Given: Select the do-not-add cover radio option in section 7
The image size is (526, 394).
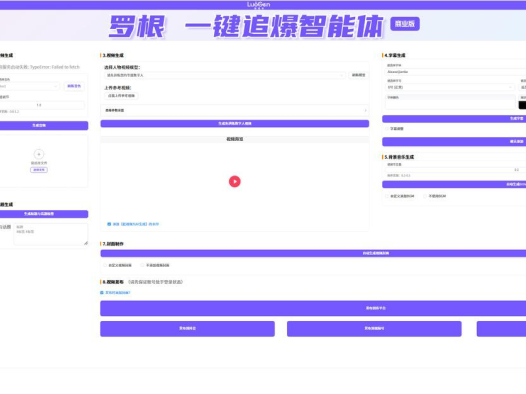Looking at the screenshot, I should tap(142, 265).
